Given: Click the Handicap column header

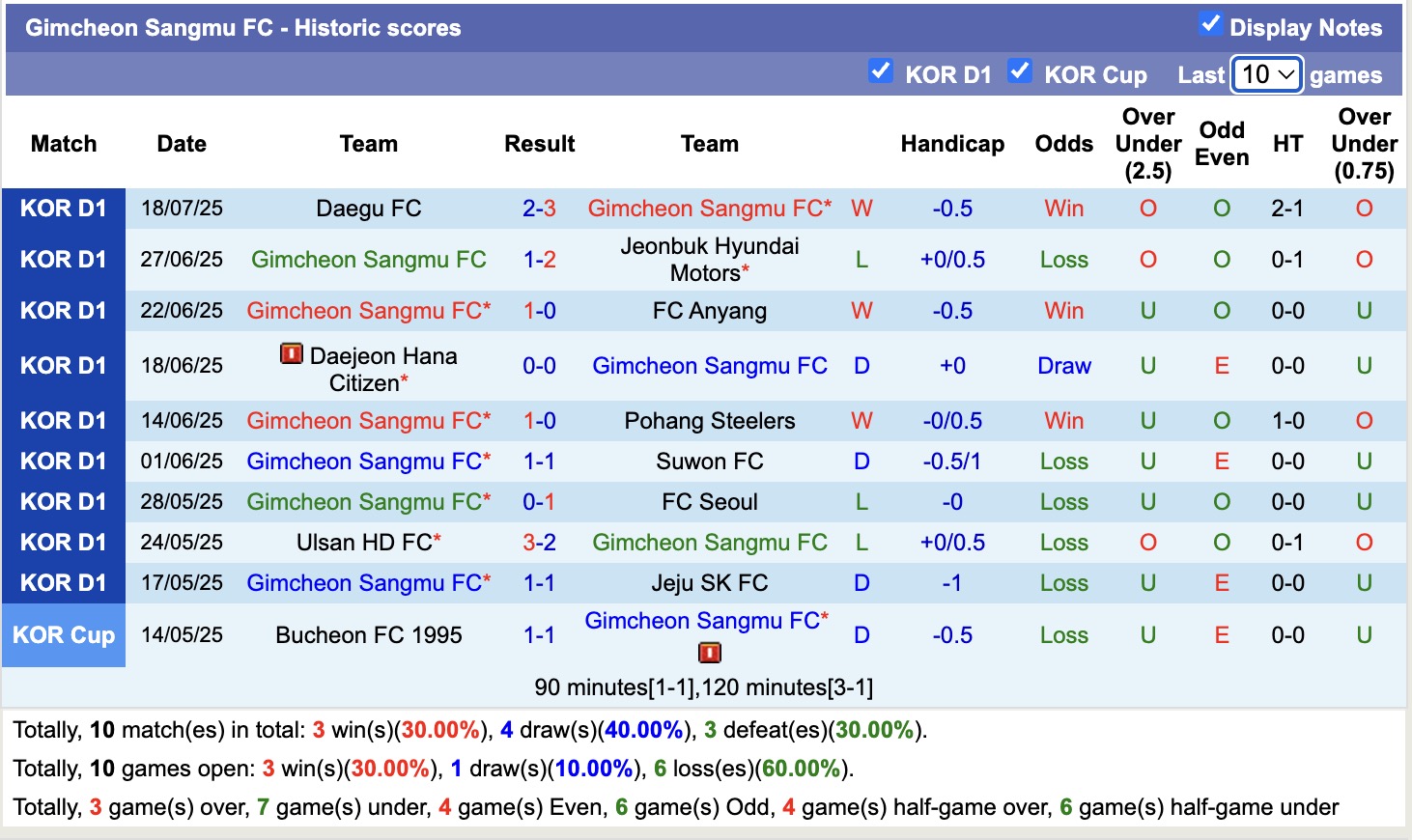Looking at the screenshot, I should click(x=952, y=143).
